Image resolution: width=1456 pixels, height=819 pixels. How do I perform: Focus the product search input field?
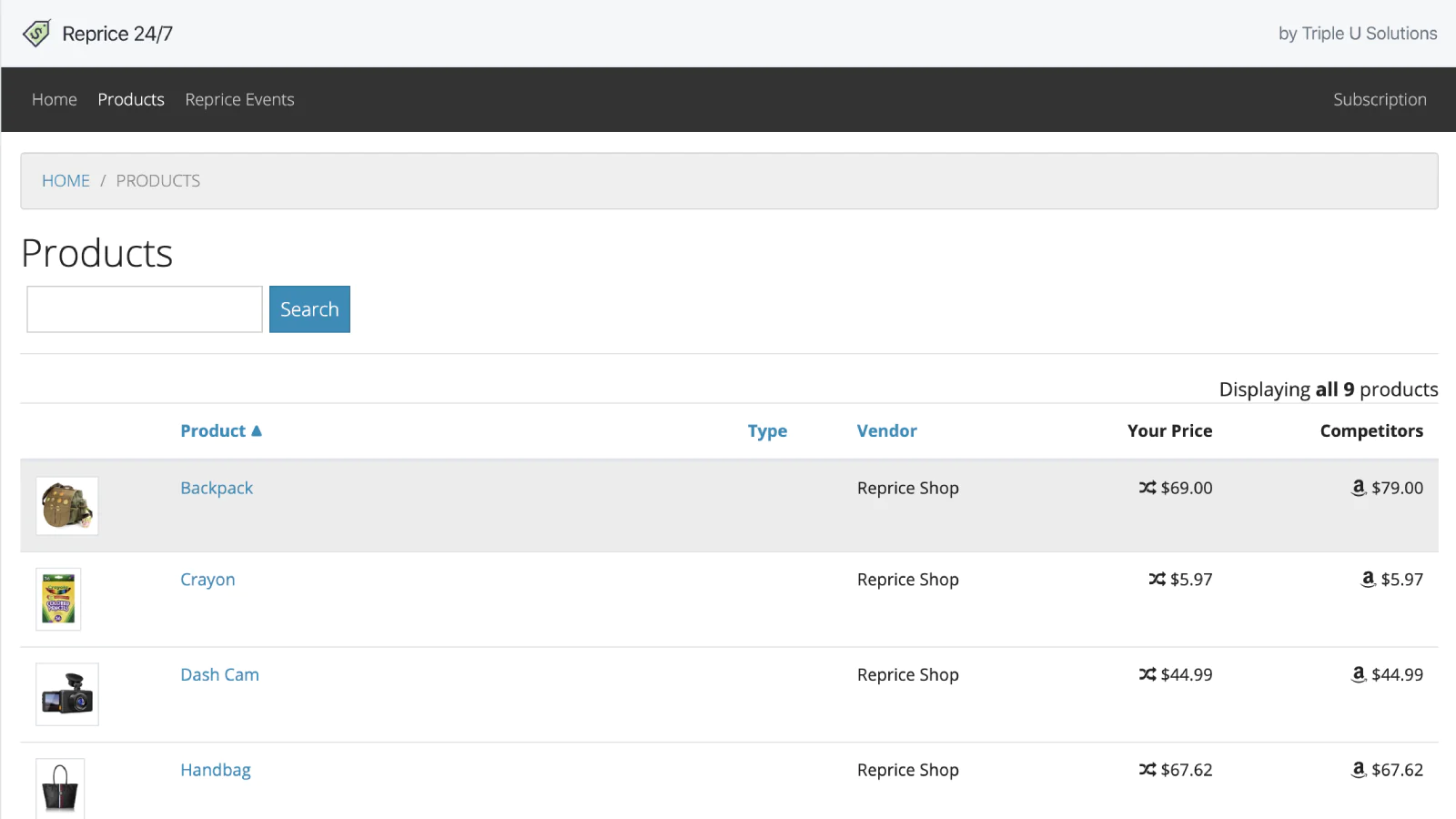pos(145,309)
